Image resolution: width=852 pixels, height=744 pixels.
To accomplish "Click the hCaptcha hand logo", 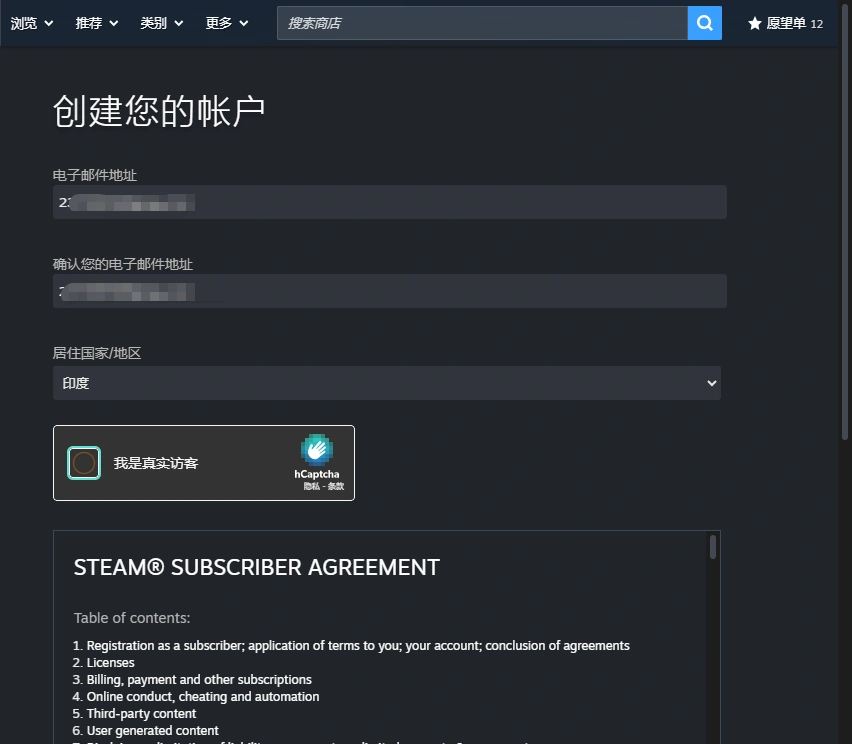I will (x=317, y=449).
